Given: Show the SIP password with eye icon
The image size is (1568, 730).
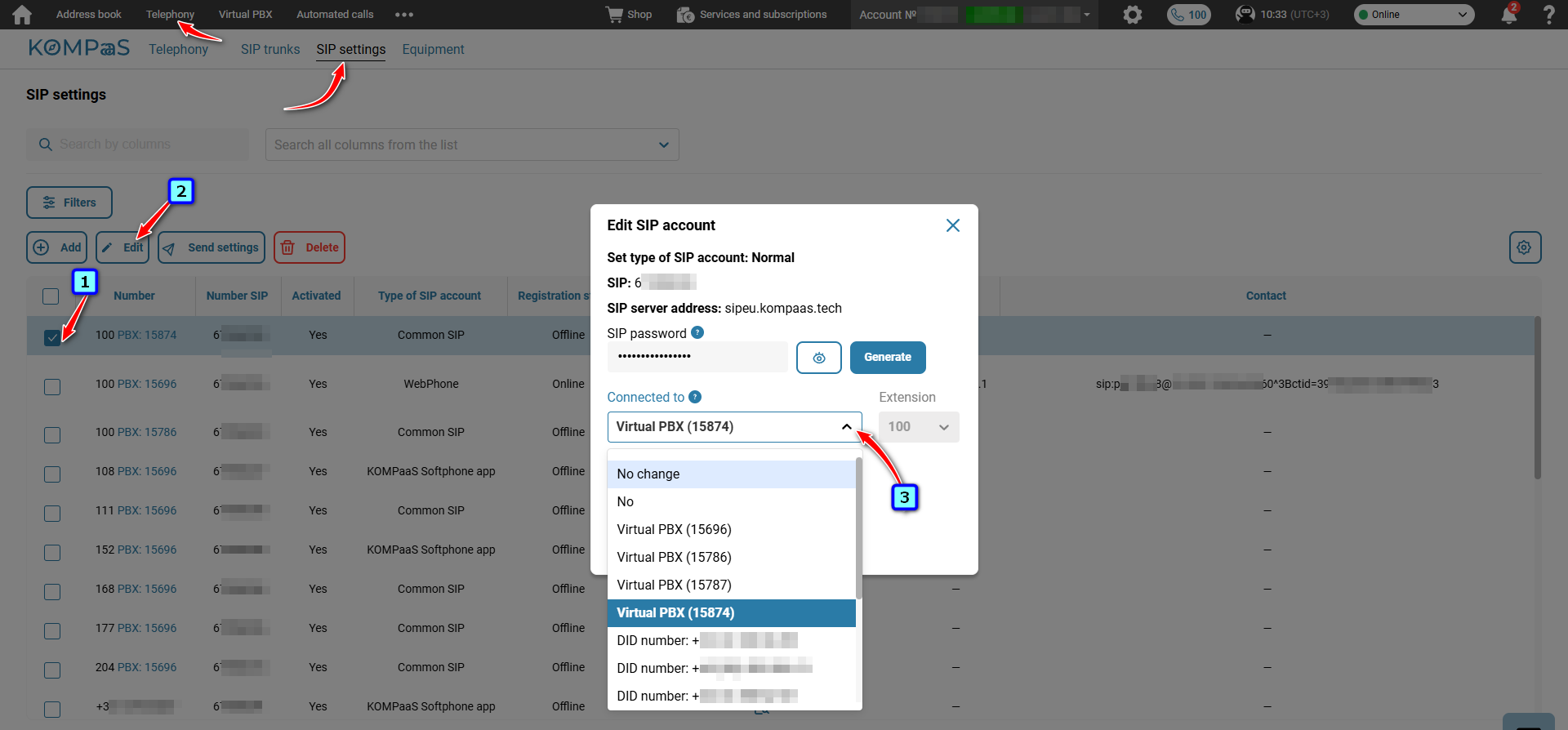Looking at the screenshot, I should click(818, 358).
